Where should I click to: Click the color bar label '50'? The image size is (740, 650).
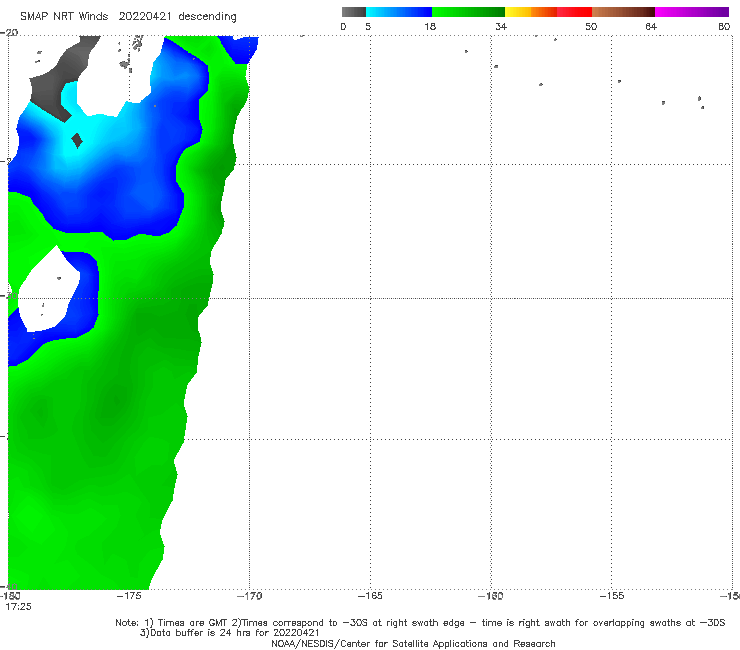591,26
